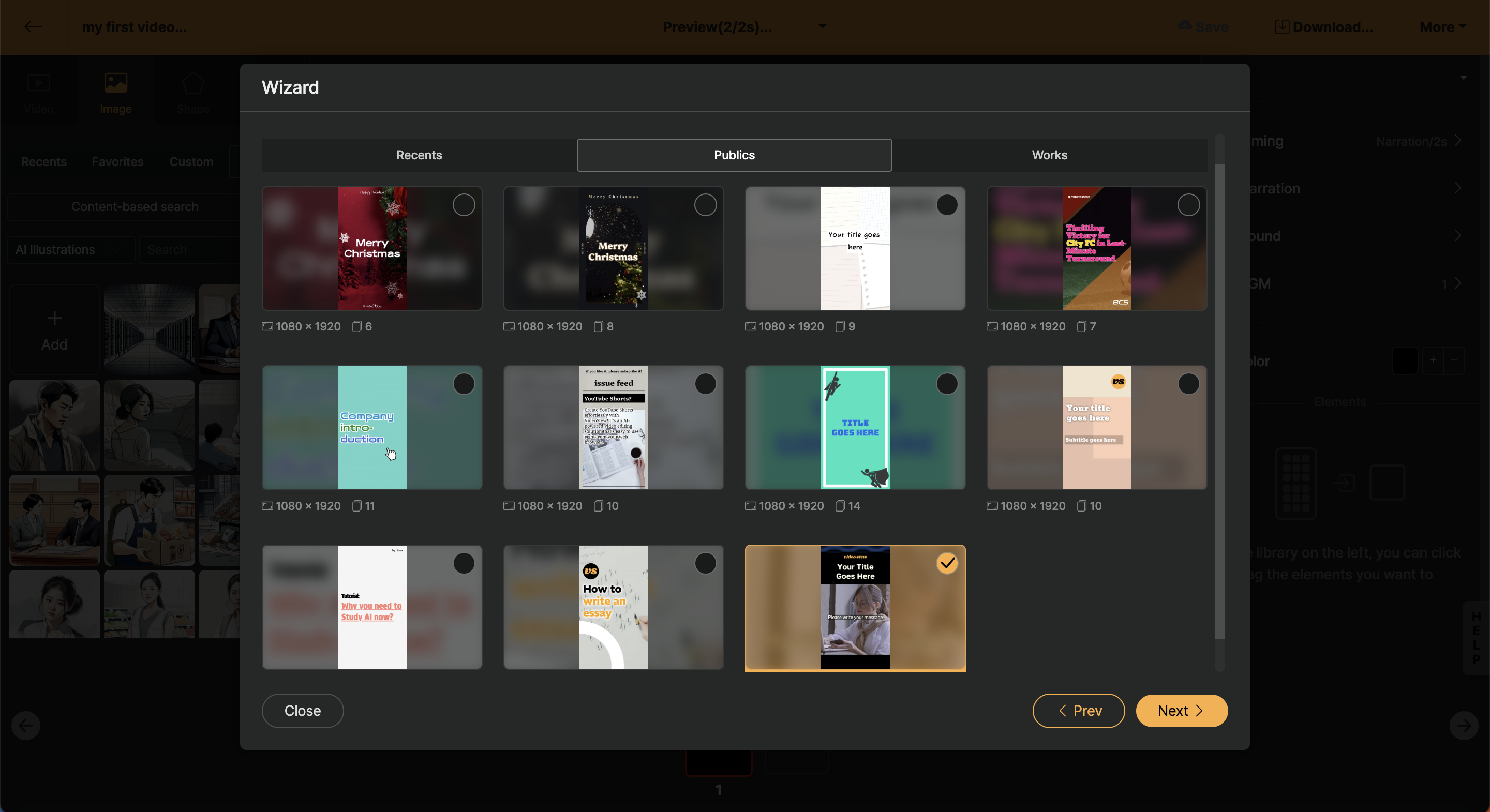The image size is (1490, 812).
Task: Click the back arrow beside project title
Action: click(x=33, y=26)
